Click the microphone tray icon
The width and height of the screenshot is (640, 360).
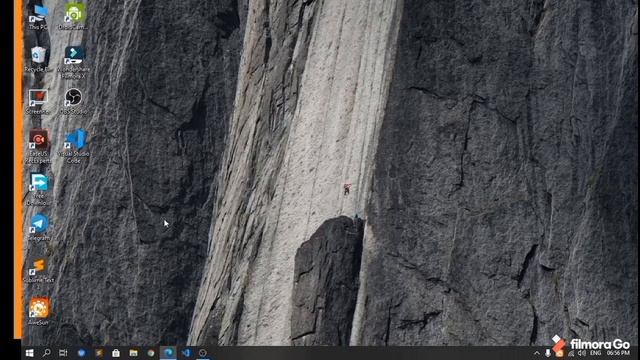tap(548, 353)
